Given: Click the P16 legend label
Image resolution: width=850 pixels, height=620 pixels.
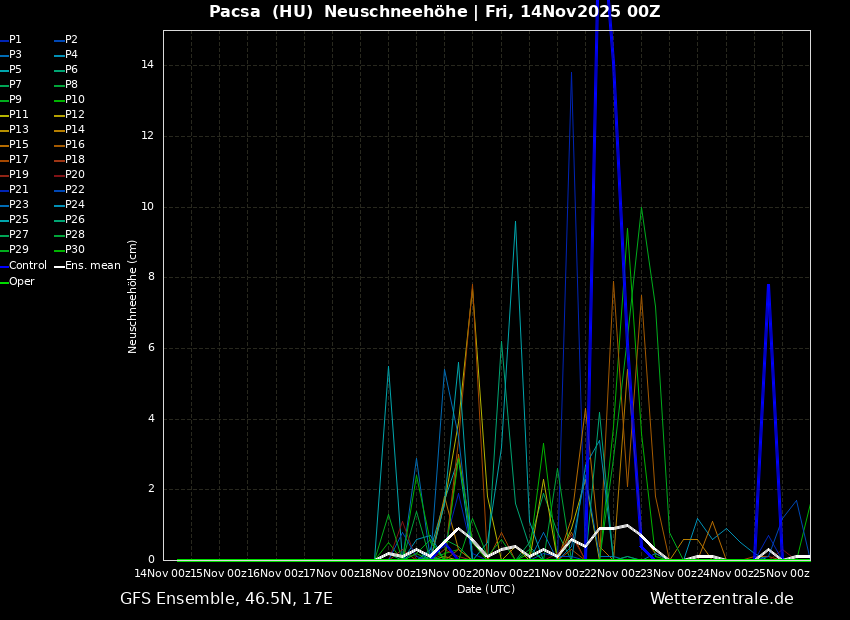Looking at the screenshot, I should coord(75,145).
